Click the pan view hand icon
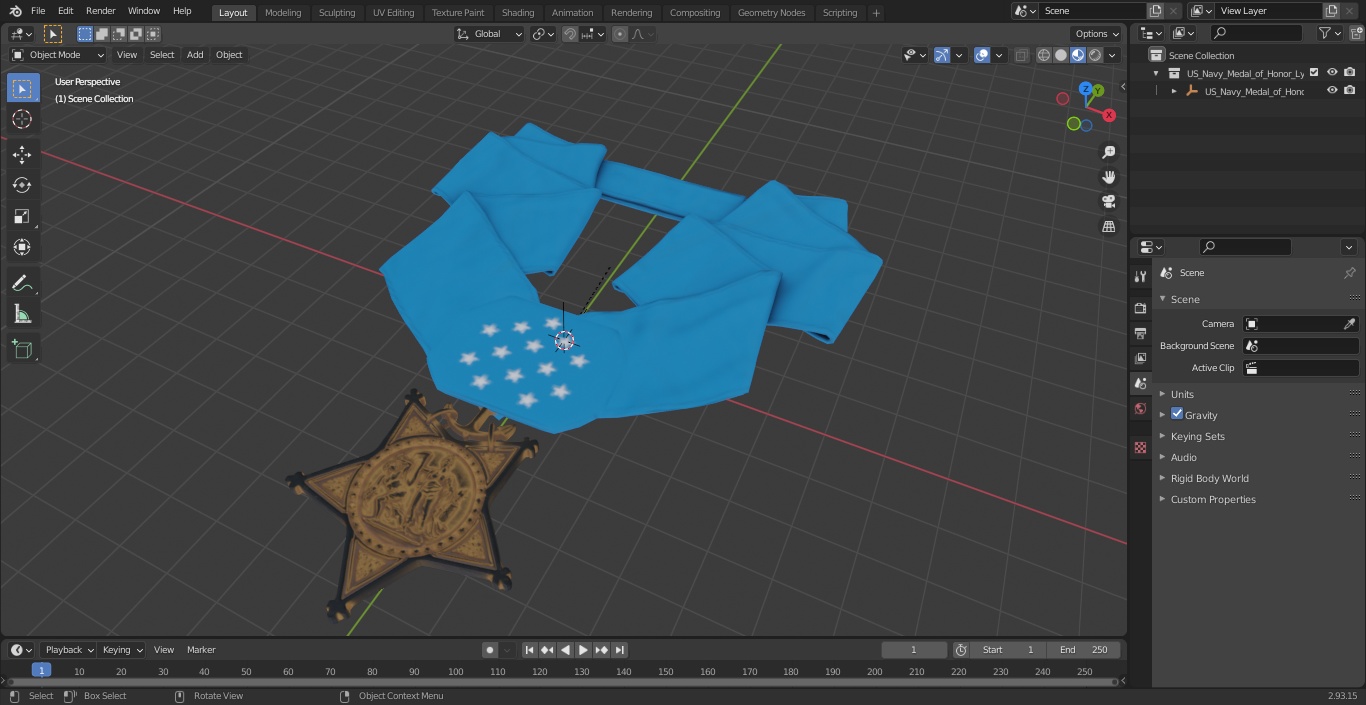The width and height of the screenshot is (1366, 705). tap(1108, 177)
